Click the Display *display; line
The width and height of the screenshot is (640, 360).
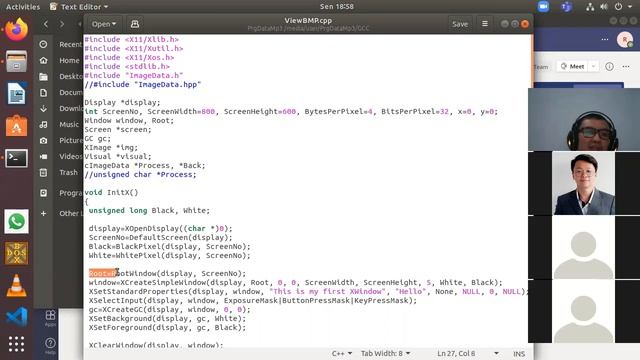click(122, 102)
